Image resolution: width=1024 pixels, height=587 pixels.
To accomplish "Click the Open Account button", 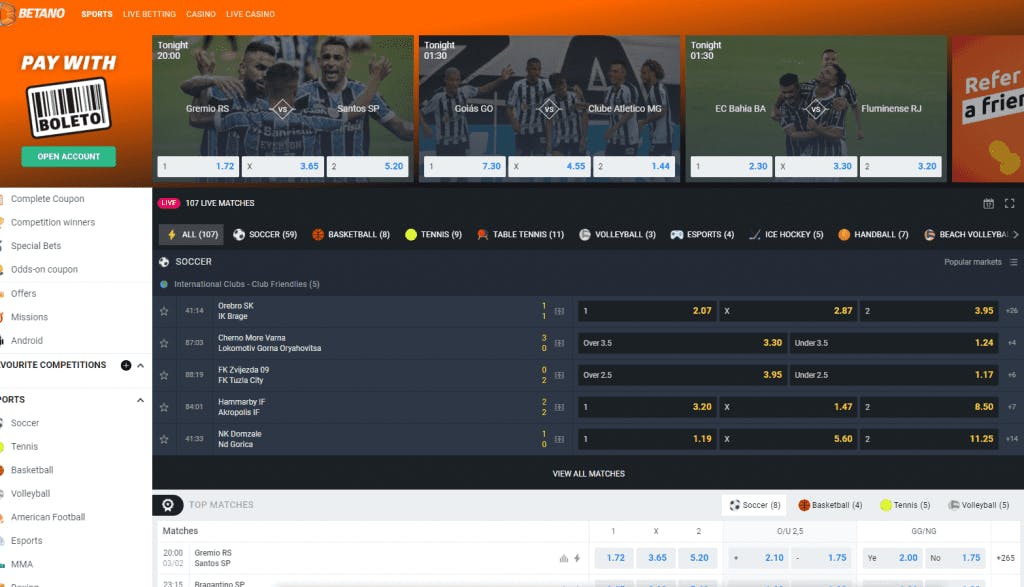I will [68, 156].
